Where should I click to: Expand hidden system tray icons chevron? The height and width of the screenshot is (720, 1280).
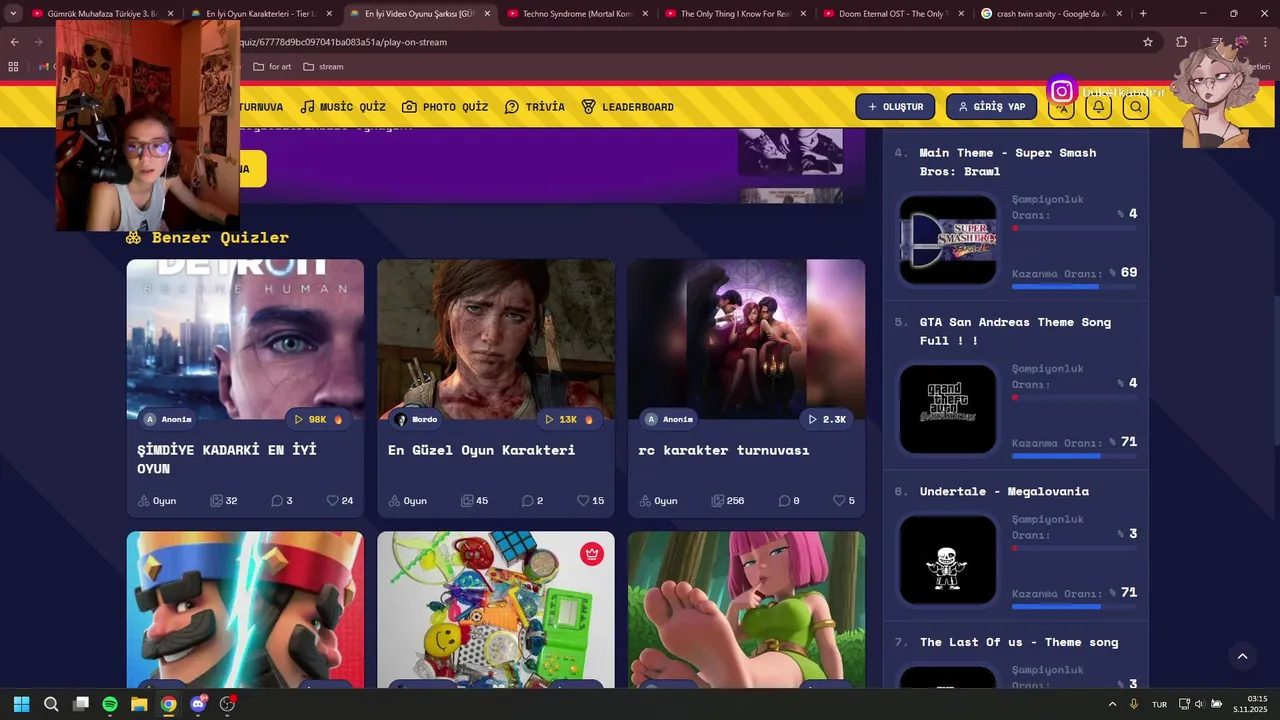[1112, 704]
